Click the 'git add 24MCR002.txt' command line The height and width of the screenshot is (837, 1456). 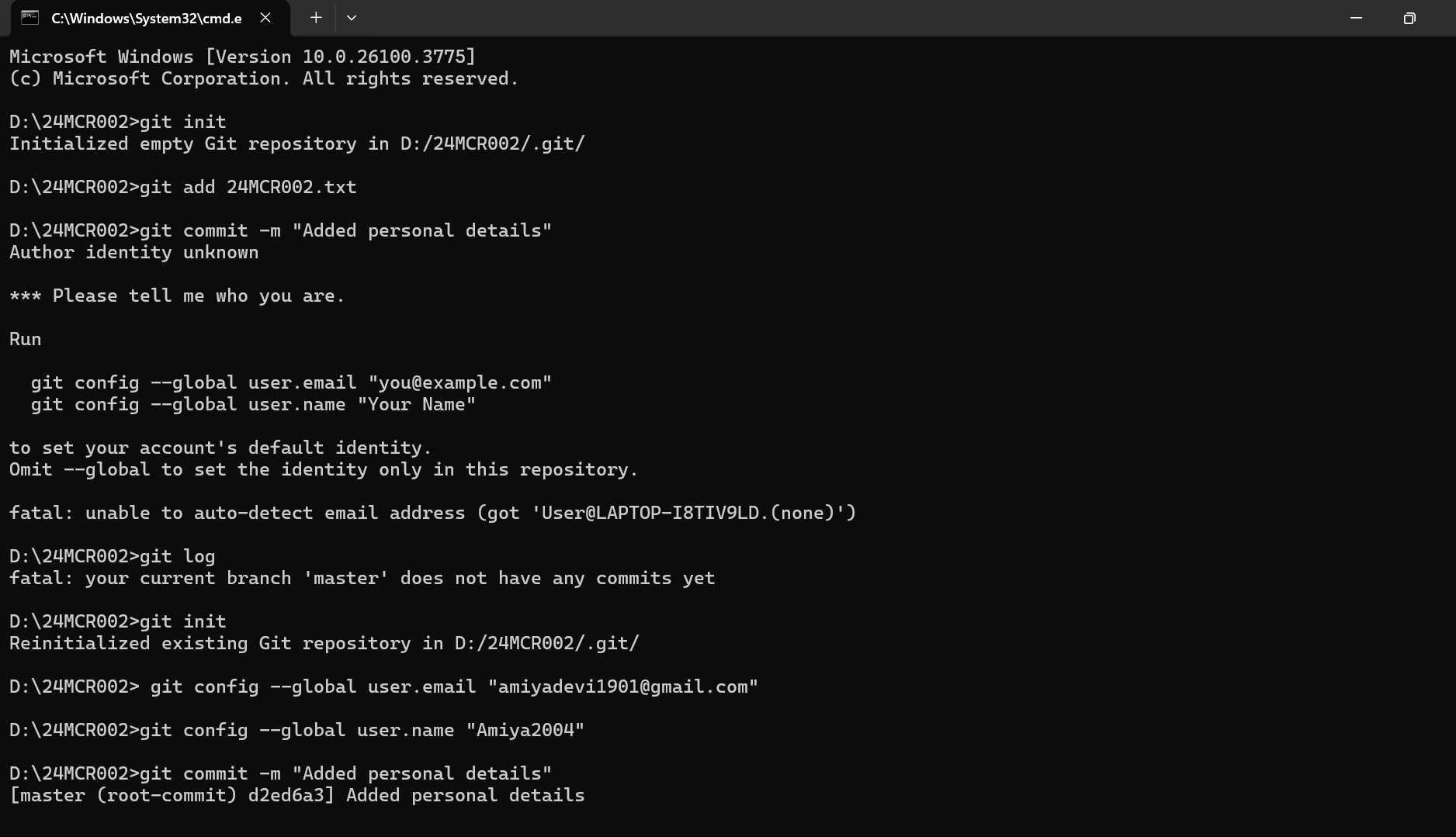183,187
